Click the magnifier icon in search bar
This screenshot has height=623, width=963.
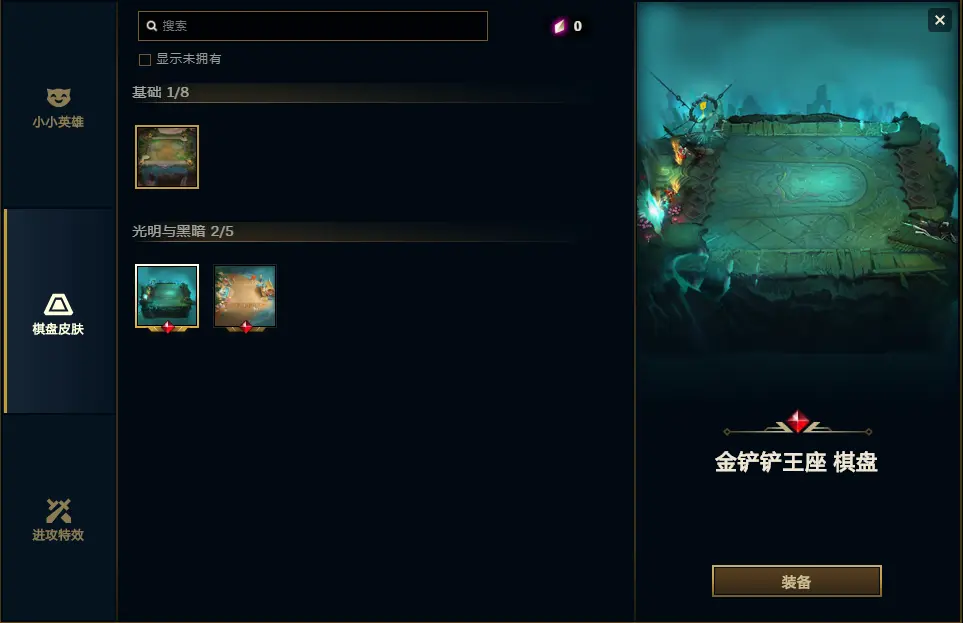tap(152, 26)
